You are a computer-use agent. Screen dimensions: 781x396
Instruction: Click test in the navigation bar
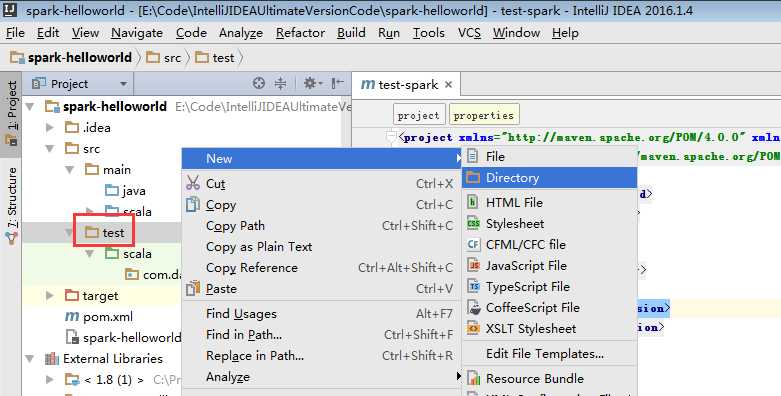(215, 58)
